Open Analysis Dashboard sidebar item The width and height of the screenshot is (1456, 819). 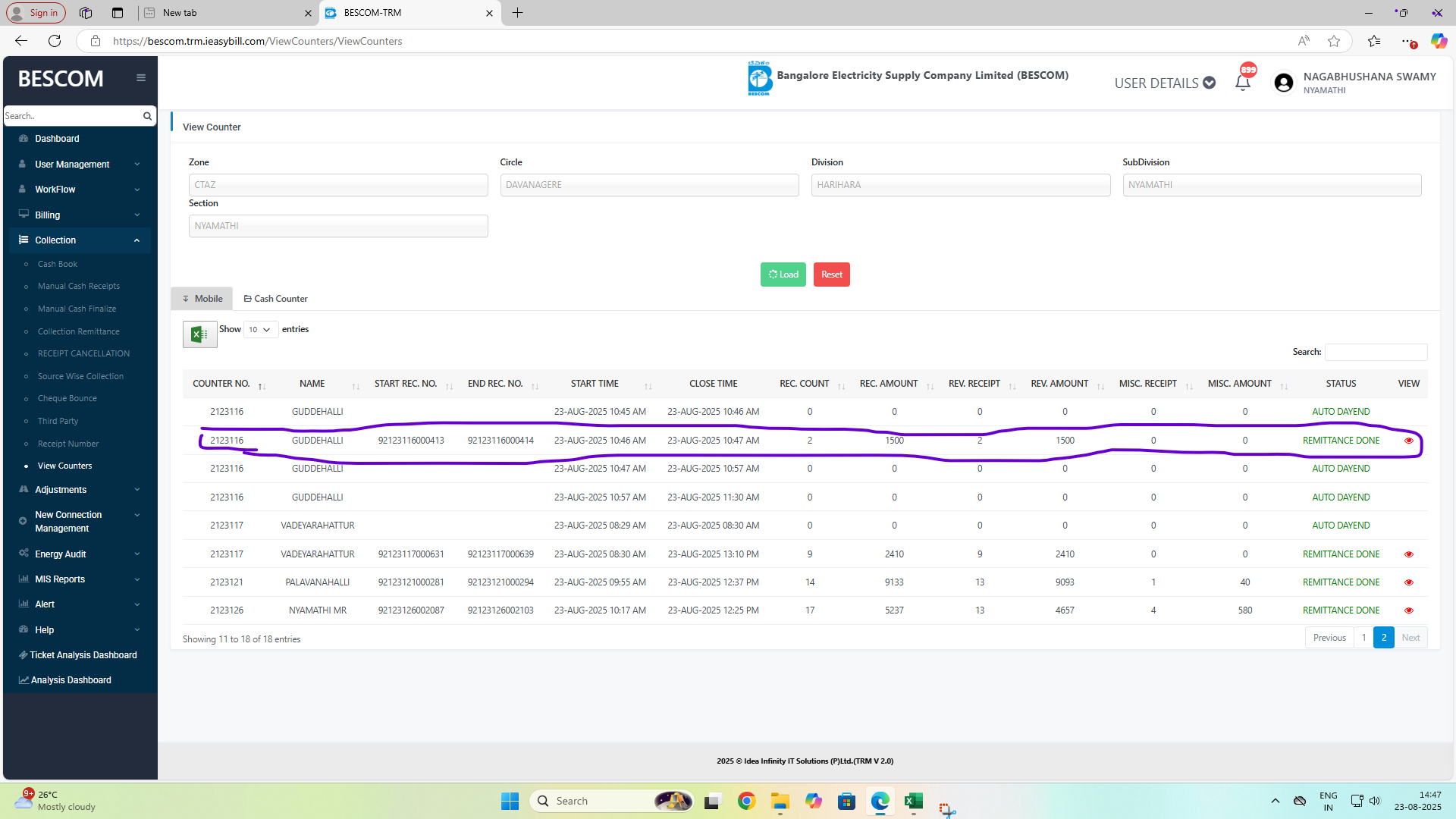(x=71, y=680)
